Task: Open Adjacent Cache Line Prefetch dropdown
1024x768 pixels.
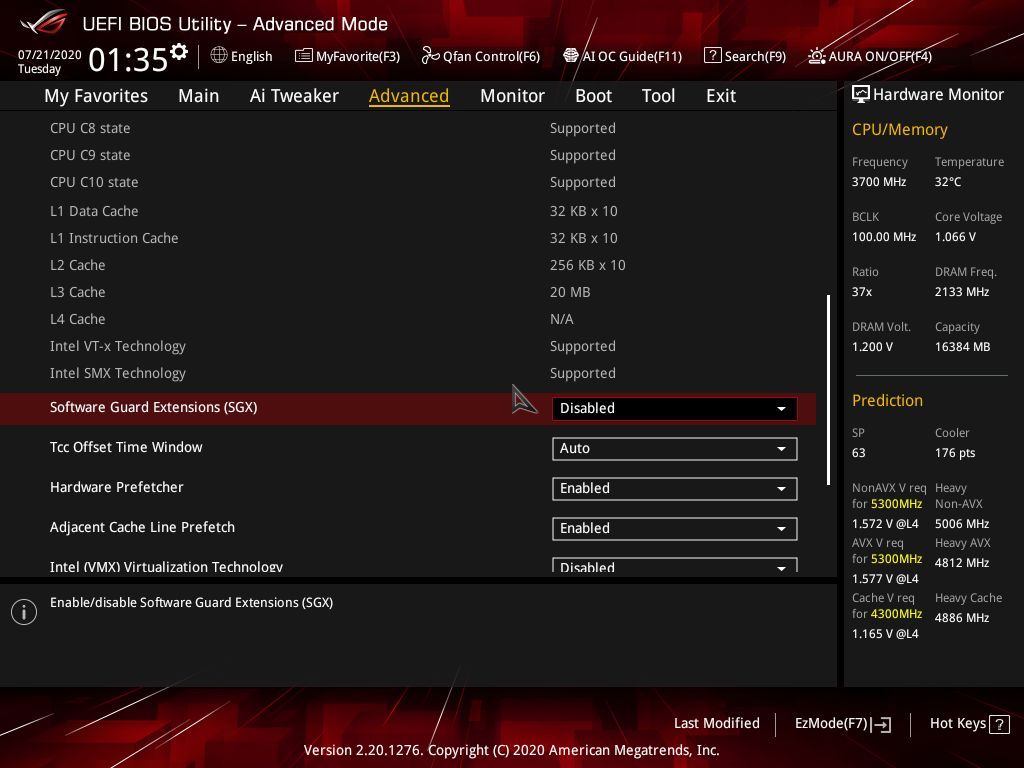Action: click(675, 528)
